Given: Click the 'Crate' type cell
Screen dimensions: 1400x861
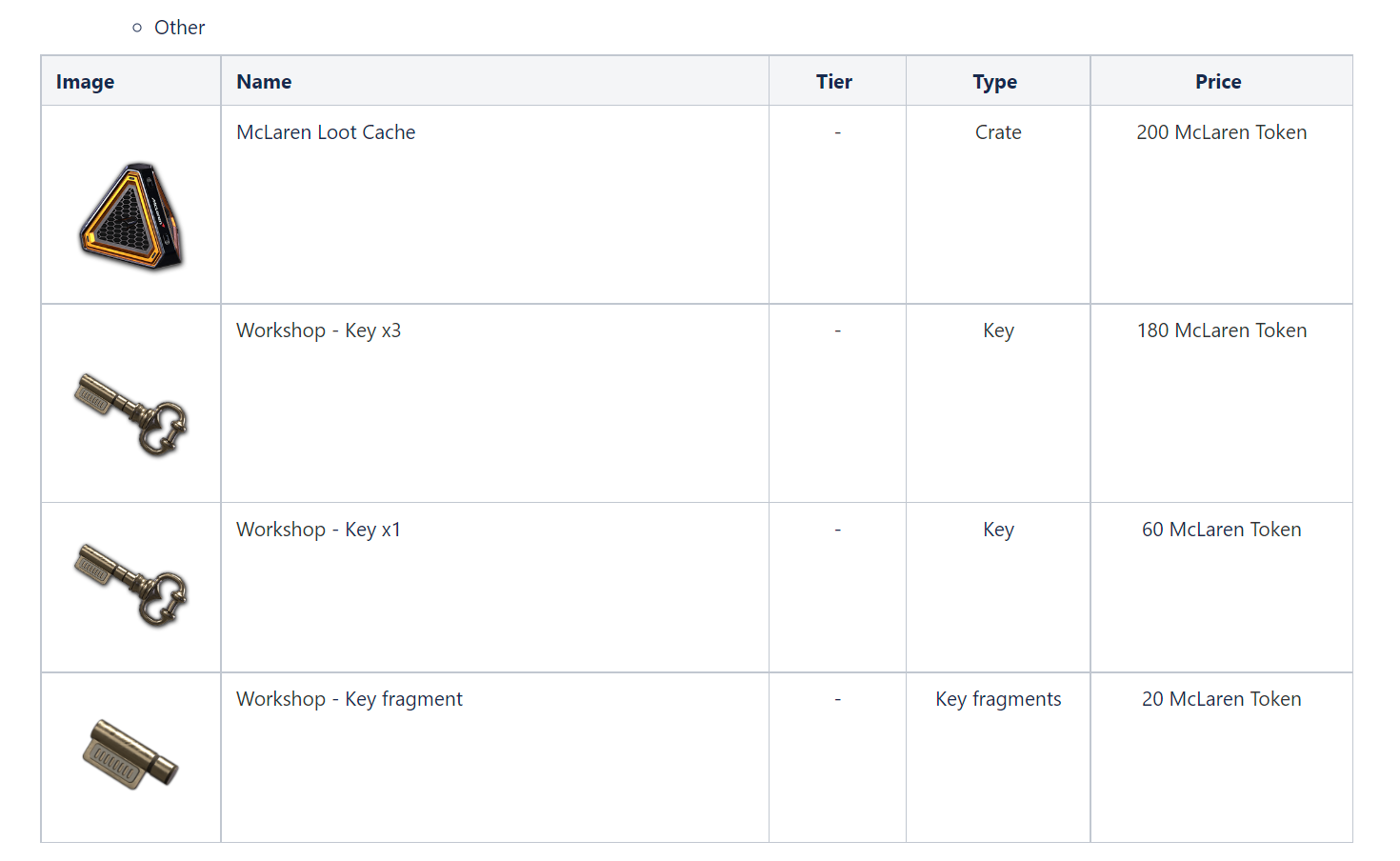Looking at the screenshot, I should pos(998,132).
